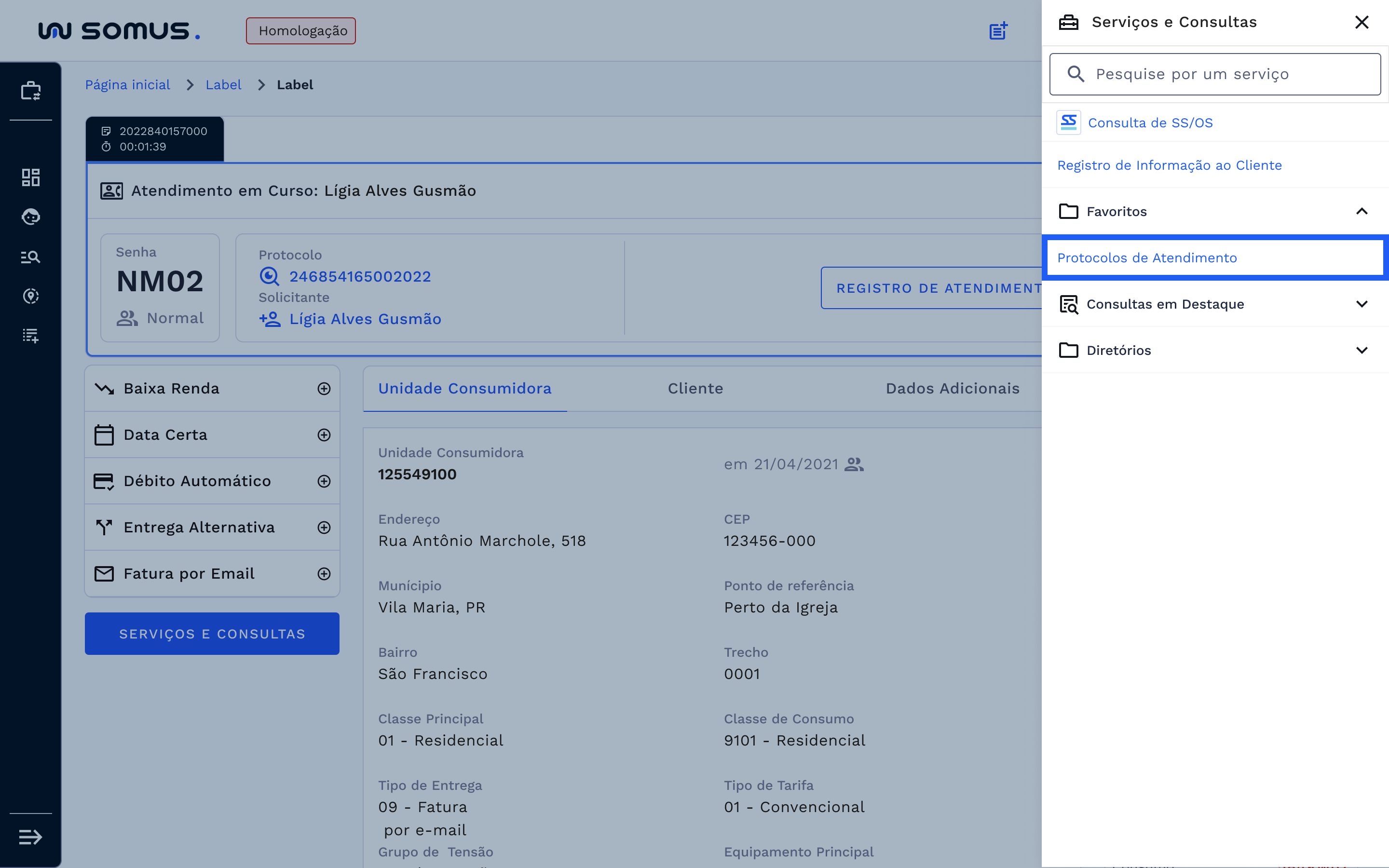This screenshot has height=868, width=1389.
Task: Click the add-to-list icon in sidebar
Action: [30, 336]
